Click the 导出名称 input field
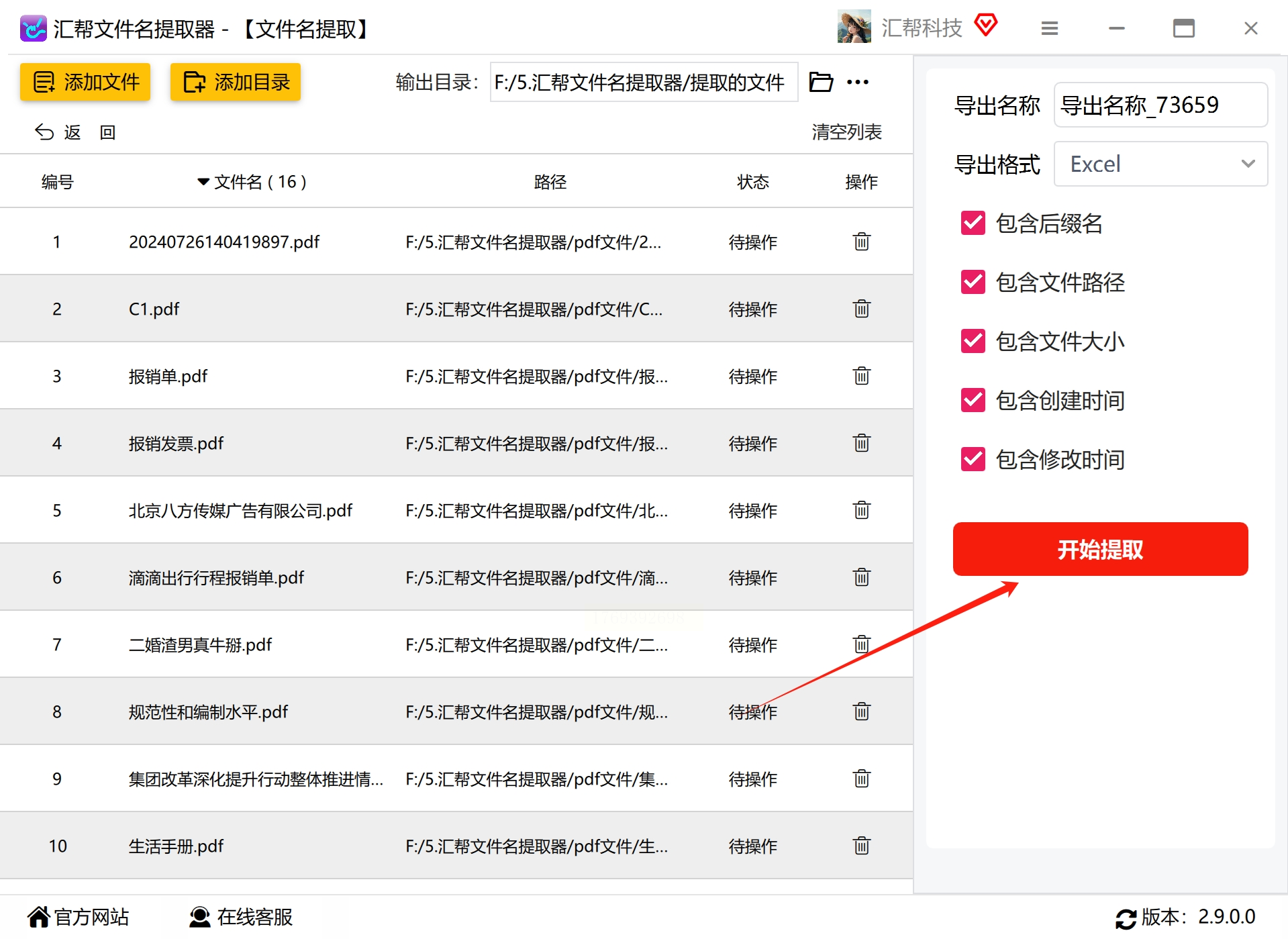This screenshot has width=1288, height=939. (x=1160, y=105)
